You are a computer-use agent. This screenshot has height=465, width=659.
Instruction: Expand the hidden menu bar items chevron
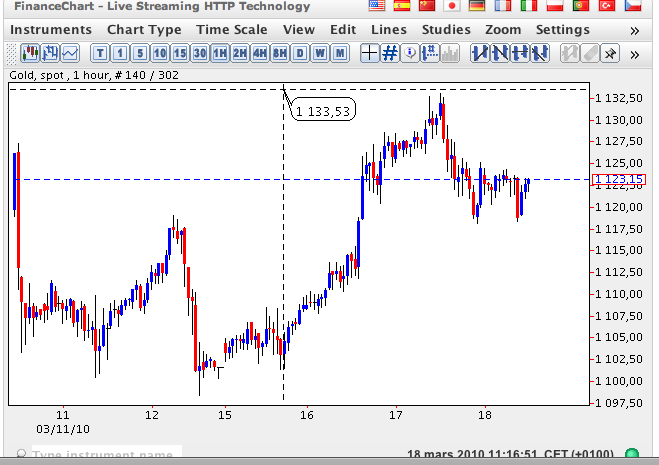tap(634, 30)
